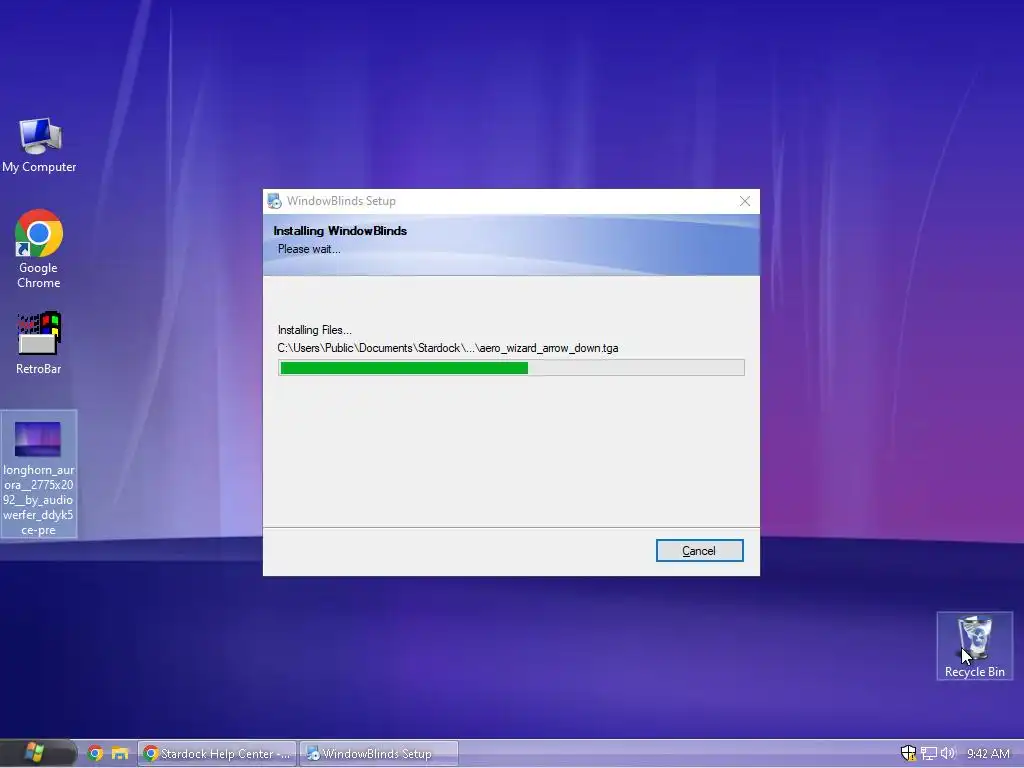Select the Google Chrome desktop shortcut
This screenshot has height=768, width=1024.
[x=39, y=249]
